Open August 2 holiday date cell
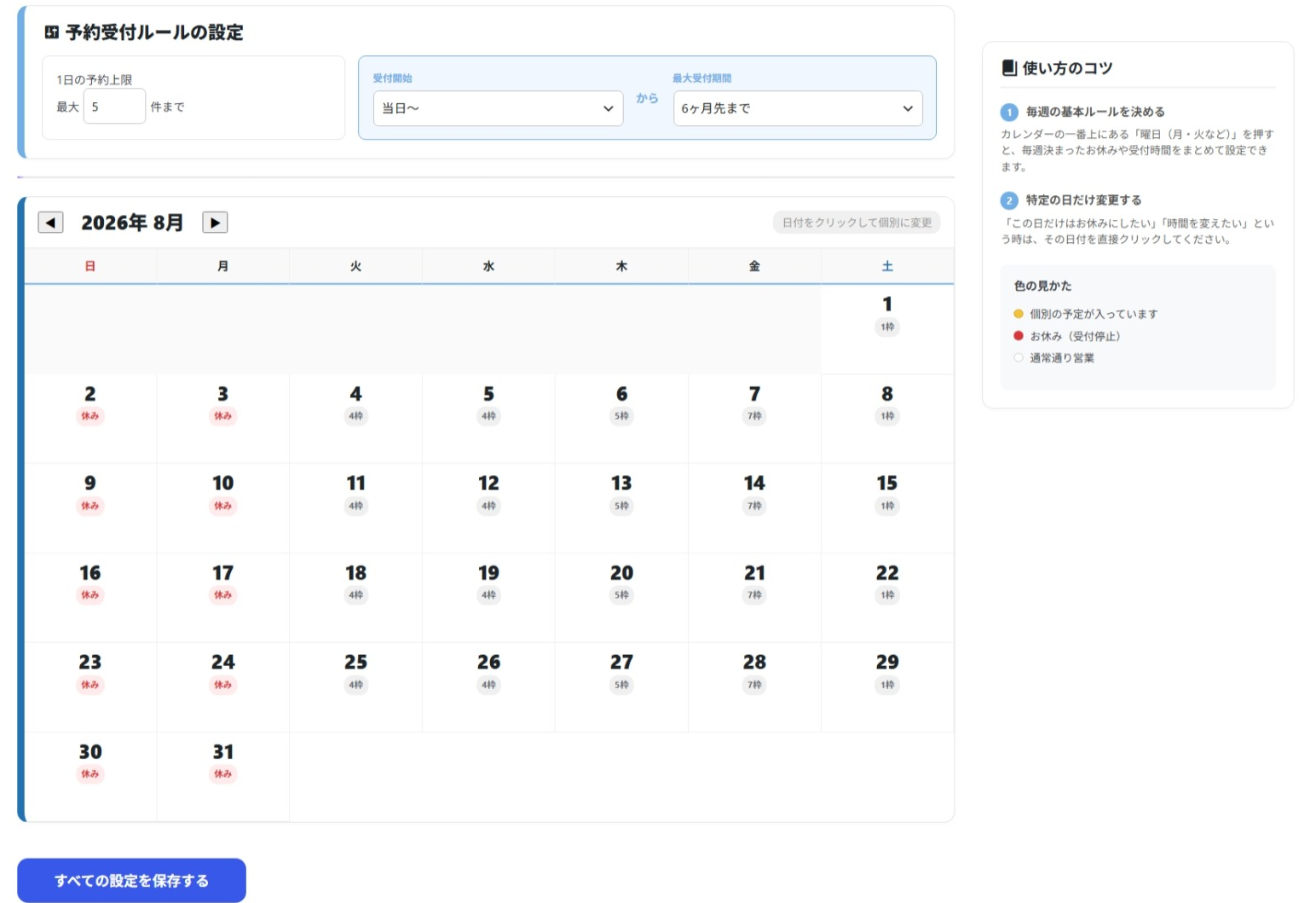1316x903 pixels. 90,419
